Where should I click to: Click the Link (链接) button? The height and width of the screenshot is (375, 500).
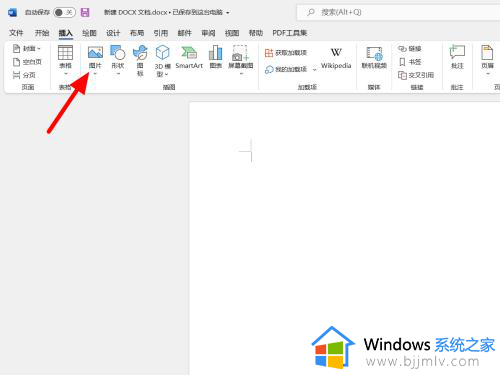pos(410,49)
